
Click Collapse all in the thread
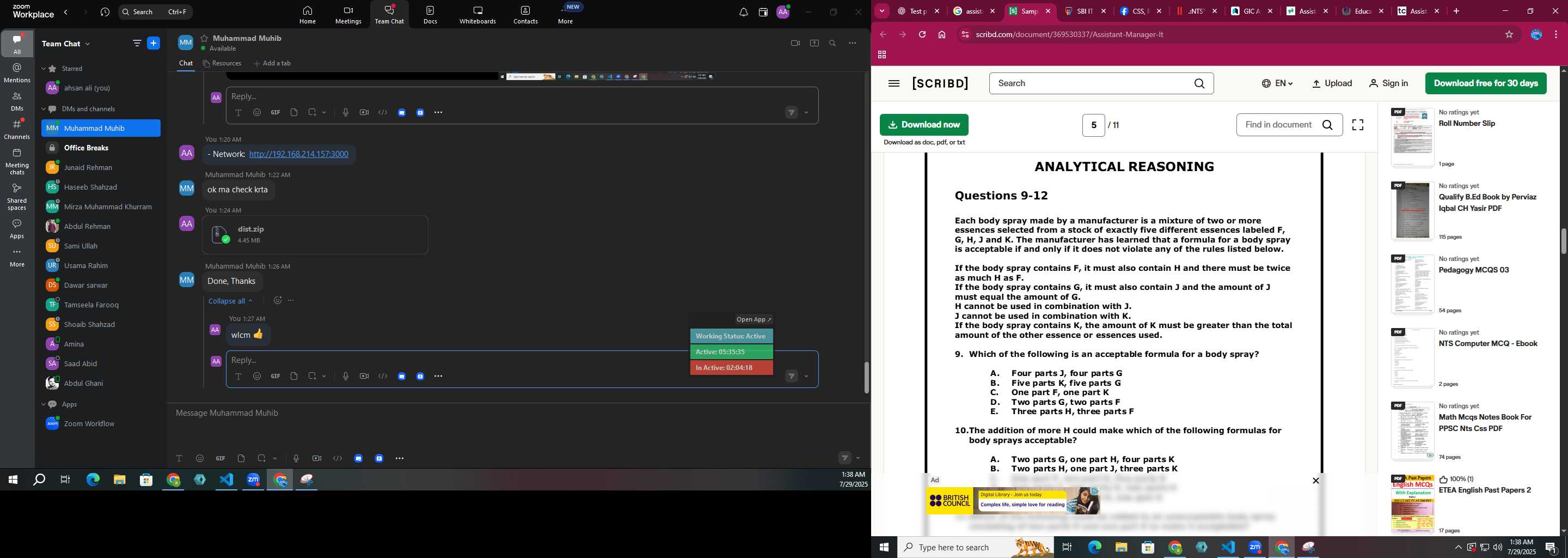click(x=230, y=301)
